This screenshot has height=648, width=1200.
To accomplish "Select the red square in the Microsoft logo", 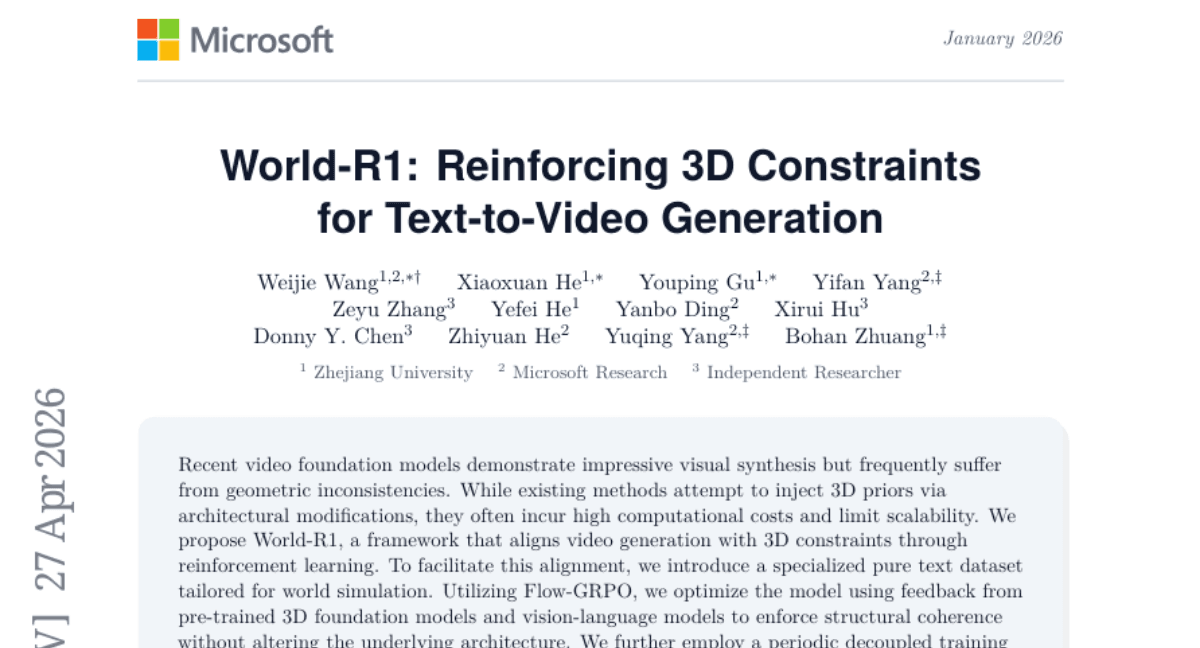I will pos(147,30).
